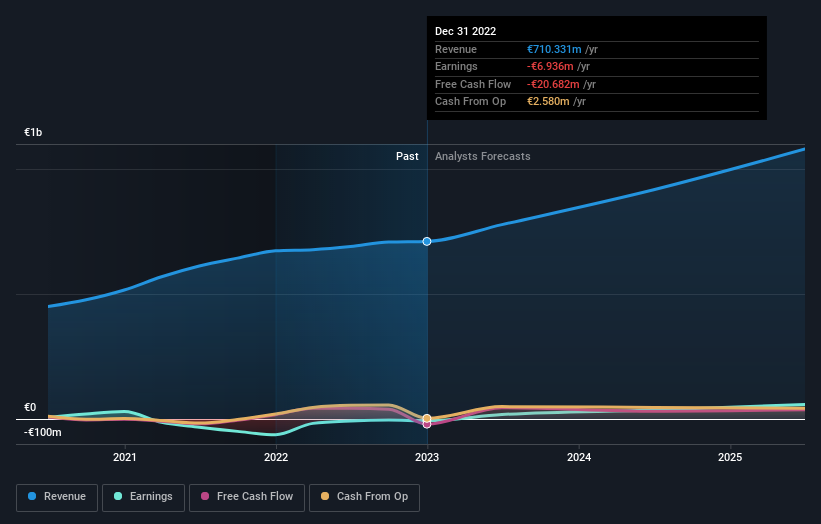
Task: Select the blue Revenue data point at 2023
Action: coord(427,241)
